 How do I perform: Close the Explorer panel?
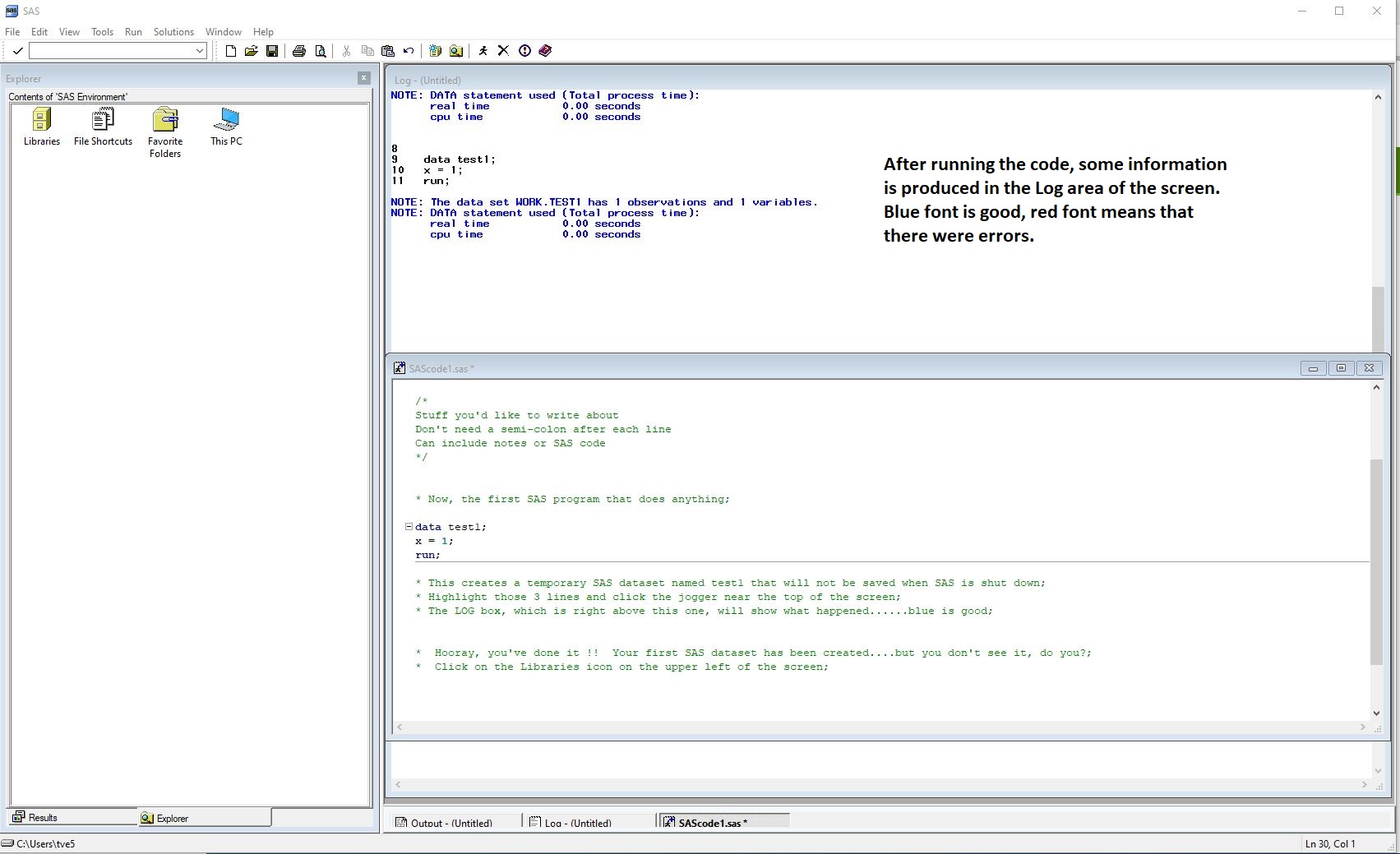[363, 78]
